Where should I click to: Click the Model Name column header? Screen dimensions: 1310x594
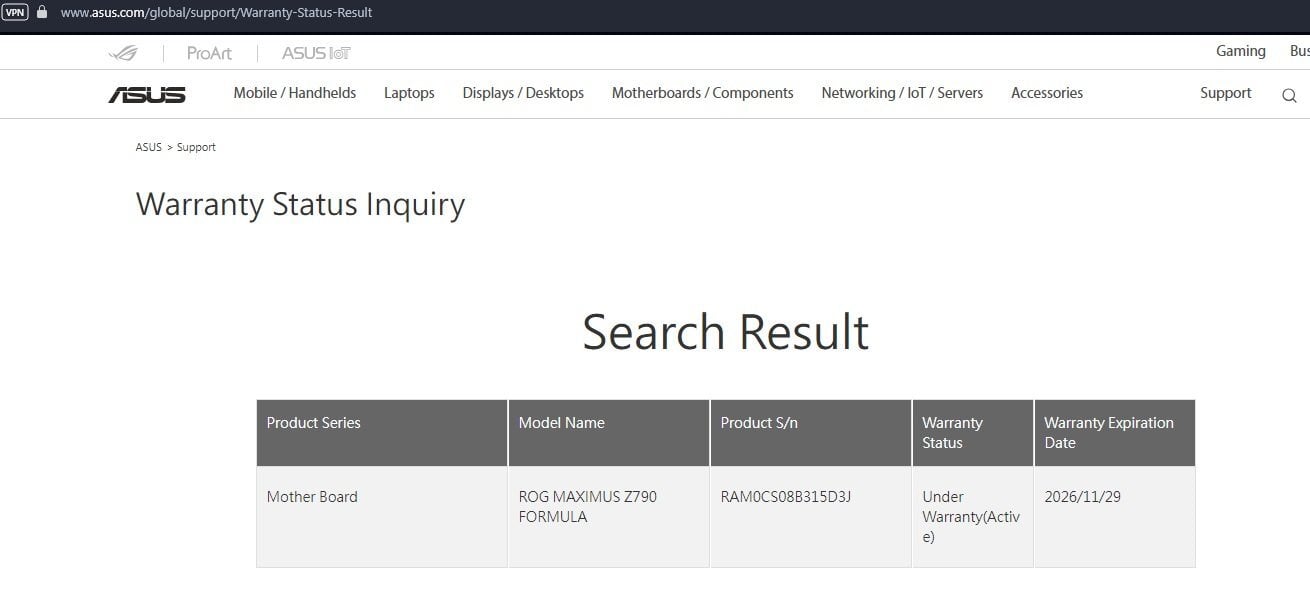coord(609,433)
